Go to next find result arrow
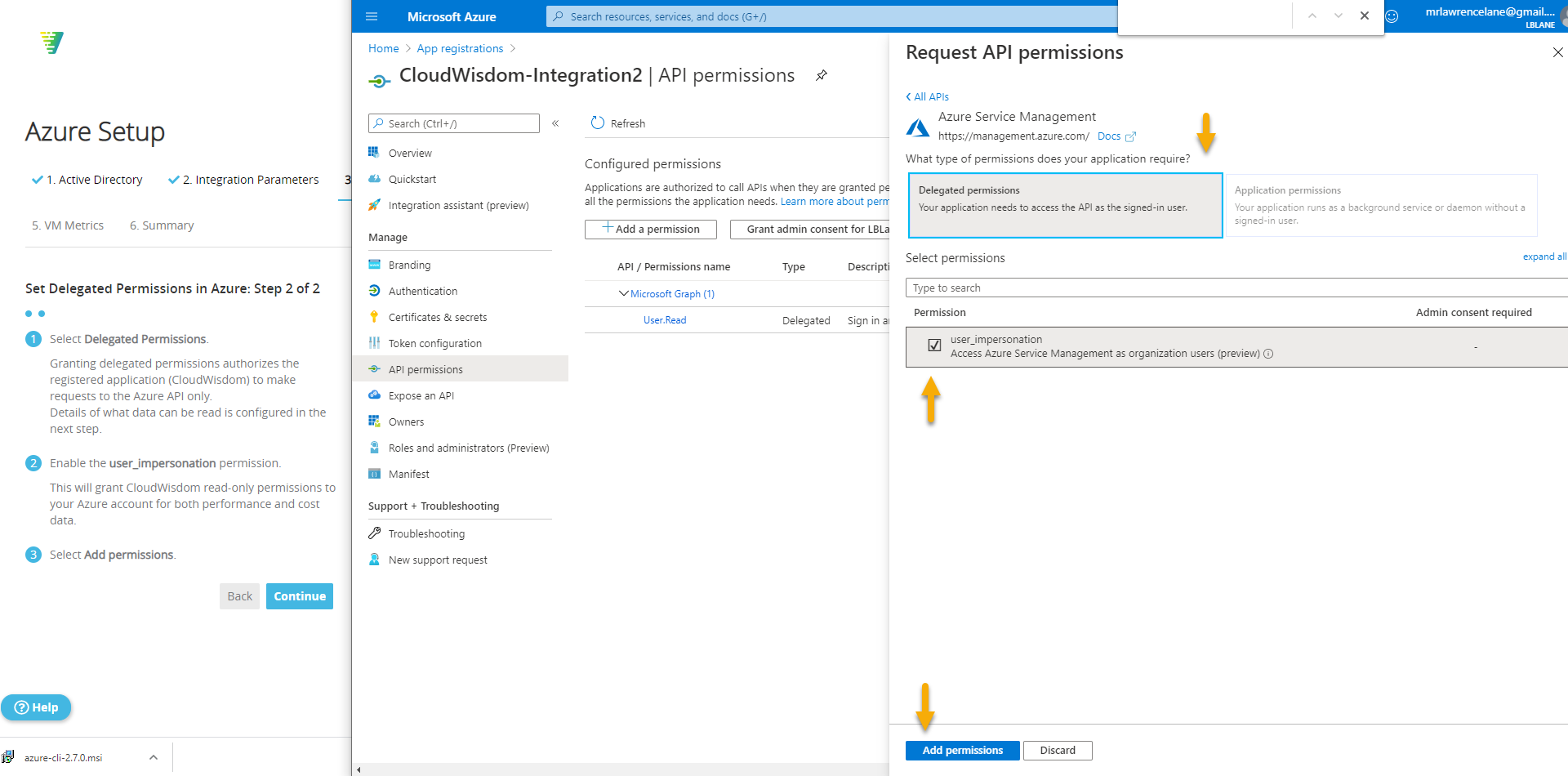The height and width of the screenshot is (776, 1568). [1339, 16]
